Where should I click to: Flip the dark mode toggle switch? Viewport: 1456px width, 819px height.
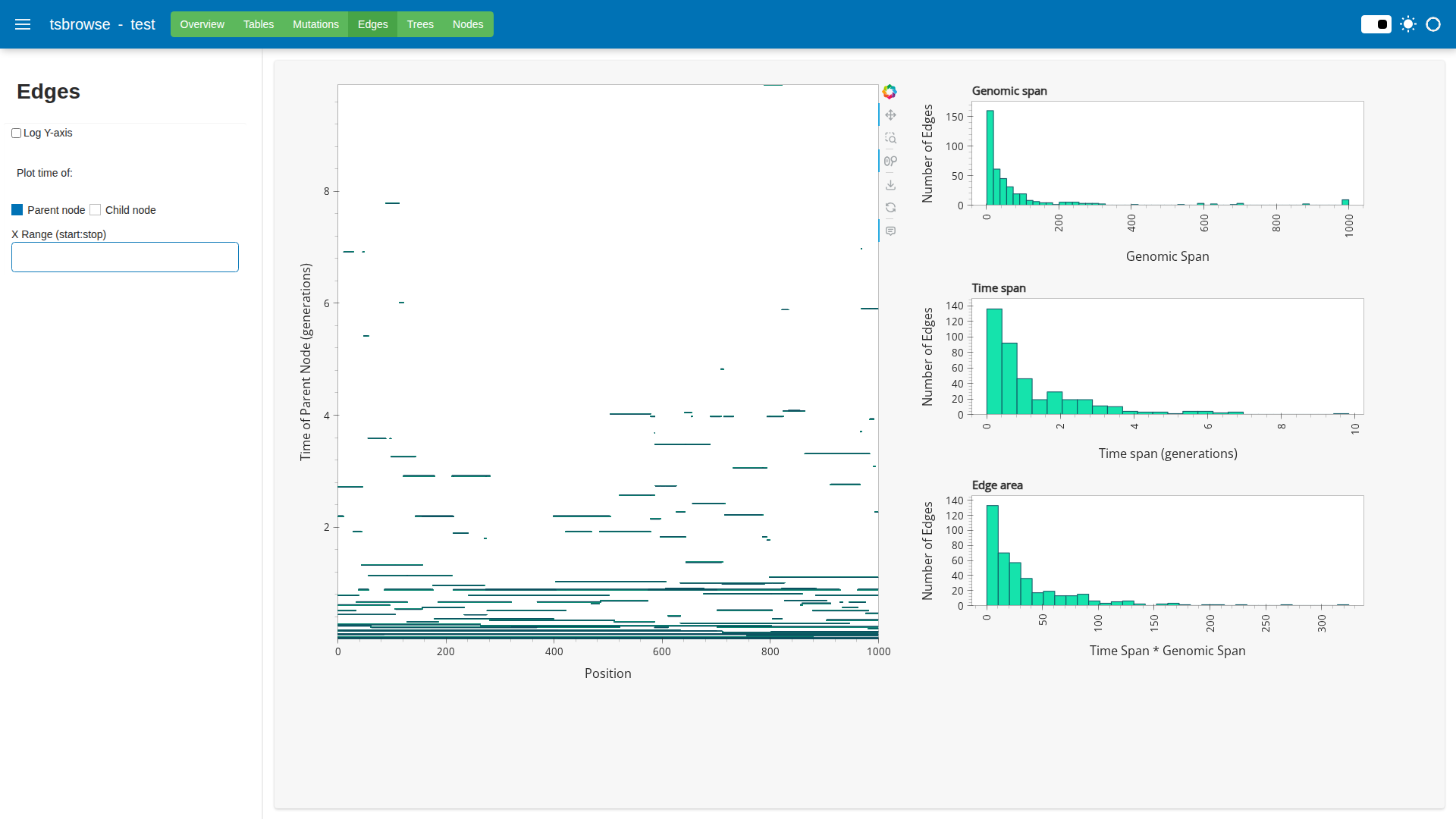click(x=1376, y=24)
